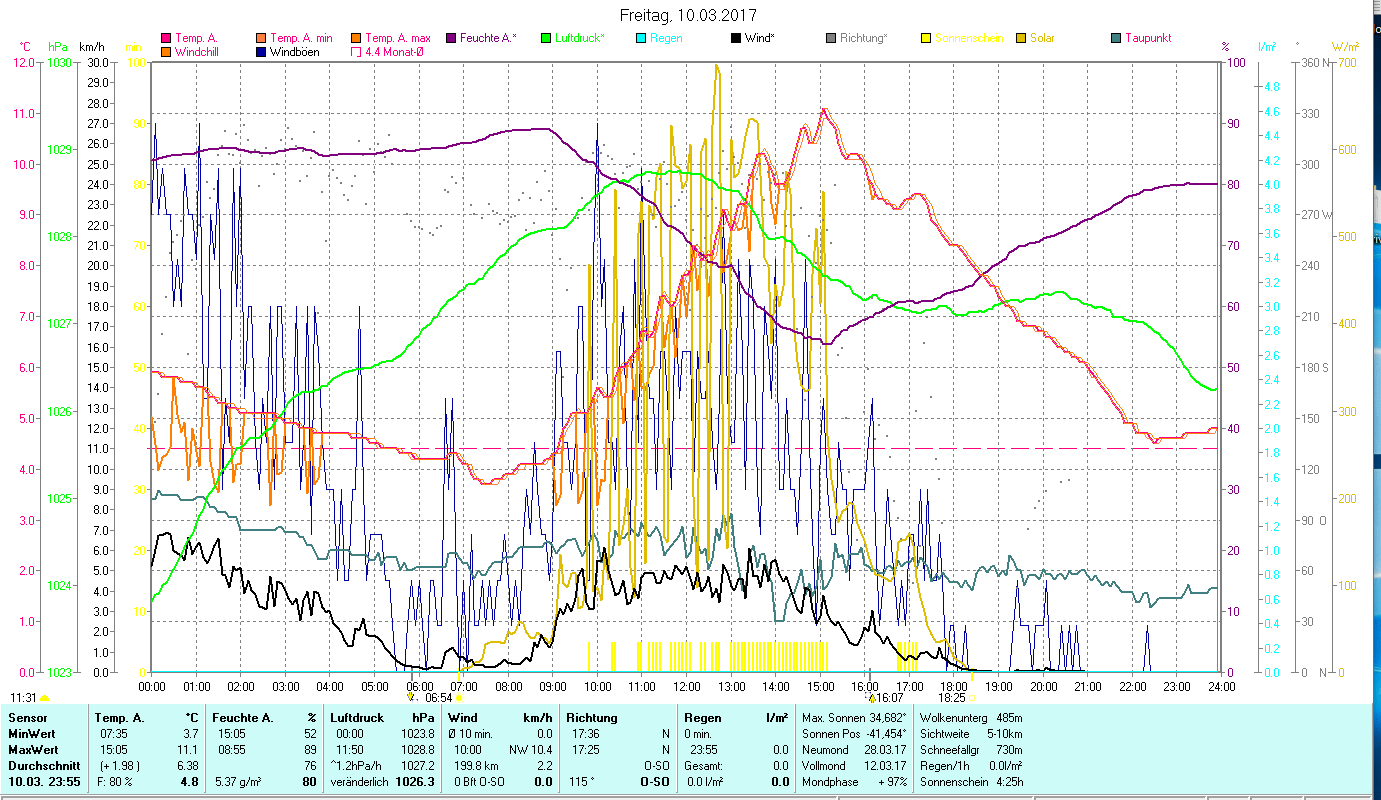Click the sun icon beside 11:31
Screen dimensions: 1381x800
44,698
